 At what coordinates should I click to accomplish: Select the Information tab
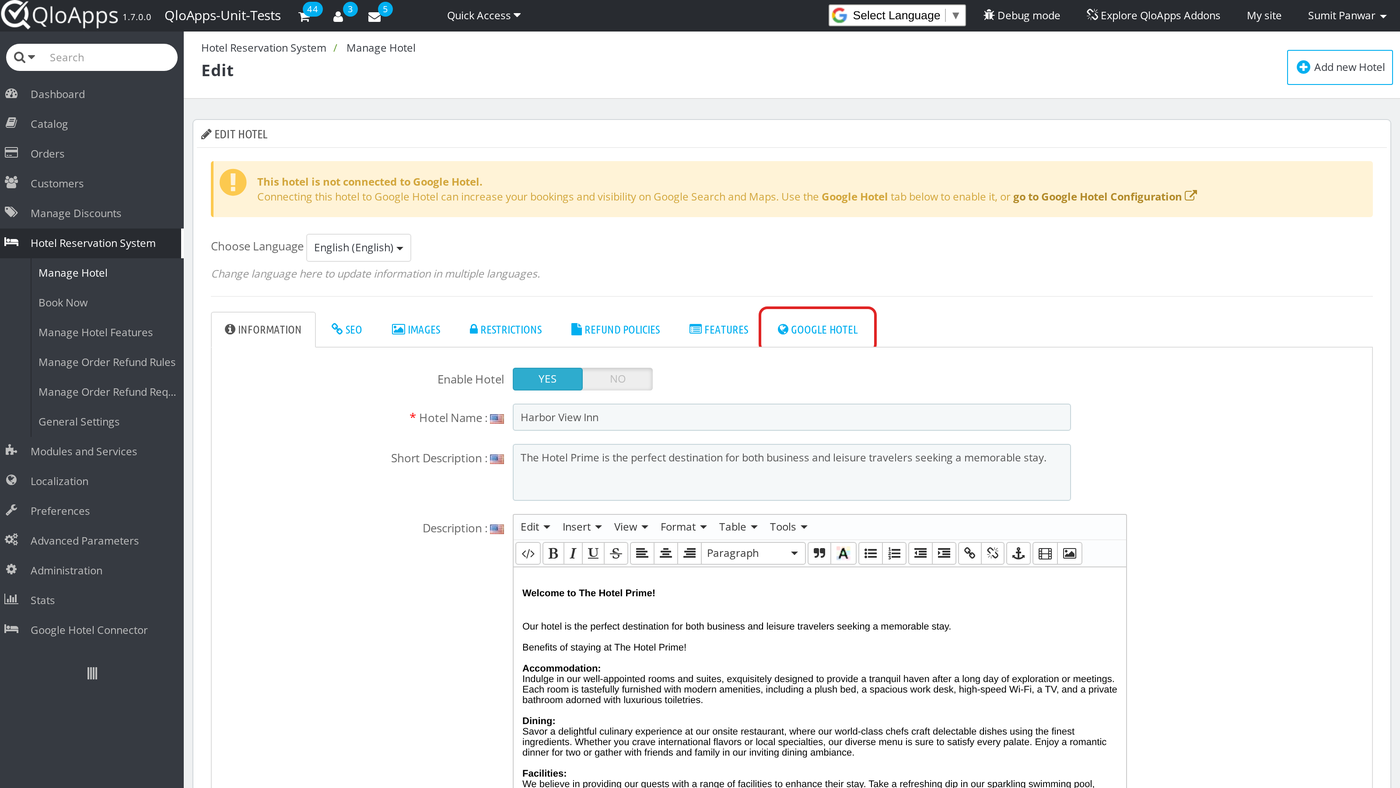pos(264,330)
